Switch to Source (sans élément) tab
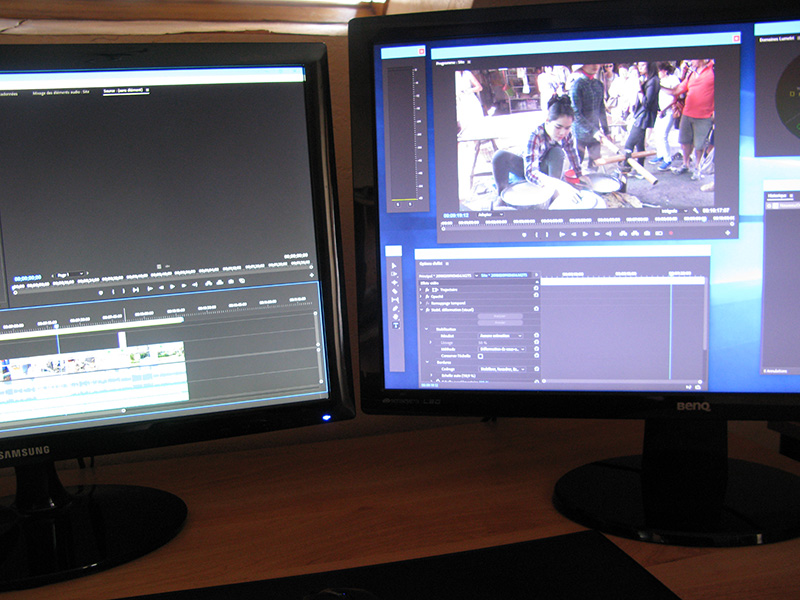Screen dimensions: 800x600 (x=123, y=91)
